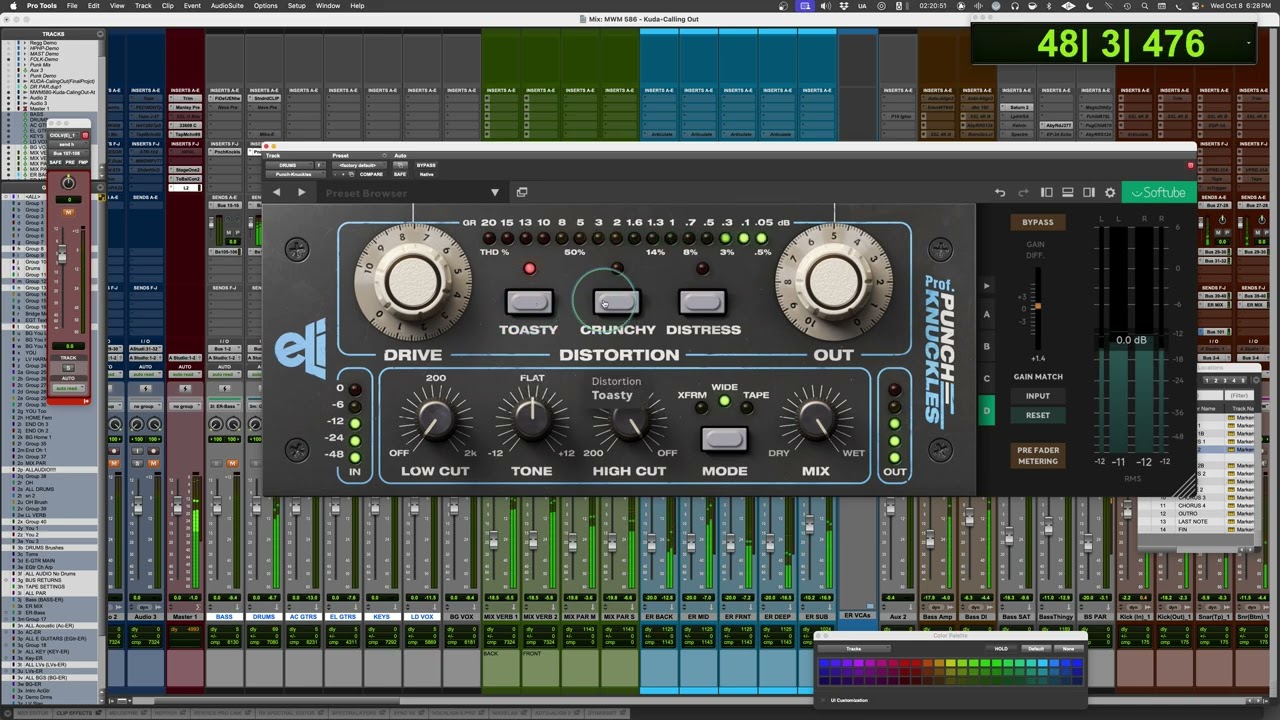Open the Setup menu
The image size is (1280, 720).
297,6
